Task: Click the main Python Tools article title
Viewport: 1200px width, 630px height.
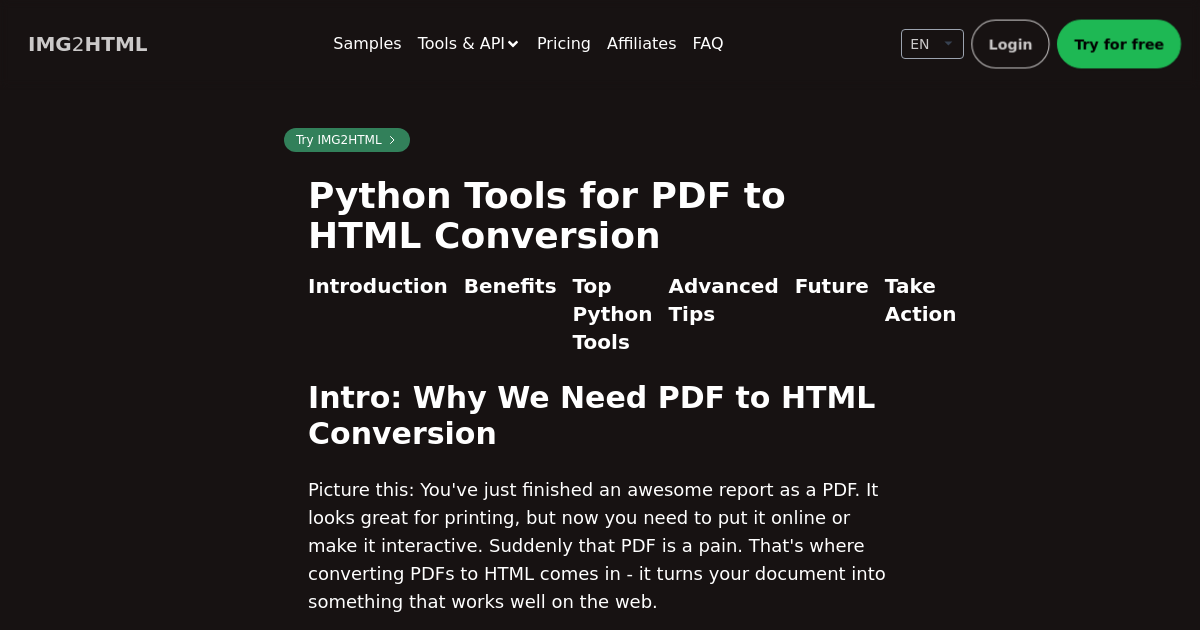Action: point(546,215)
